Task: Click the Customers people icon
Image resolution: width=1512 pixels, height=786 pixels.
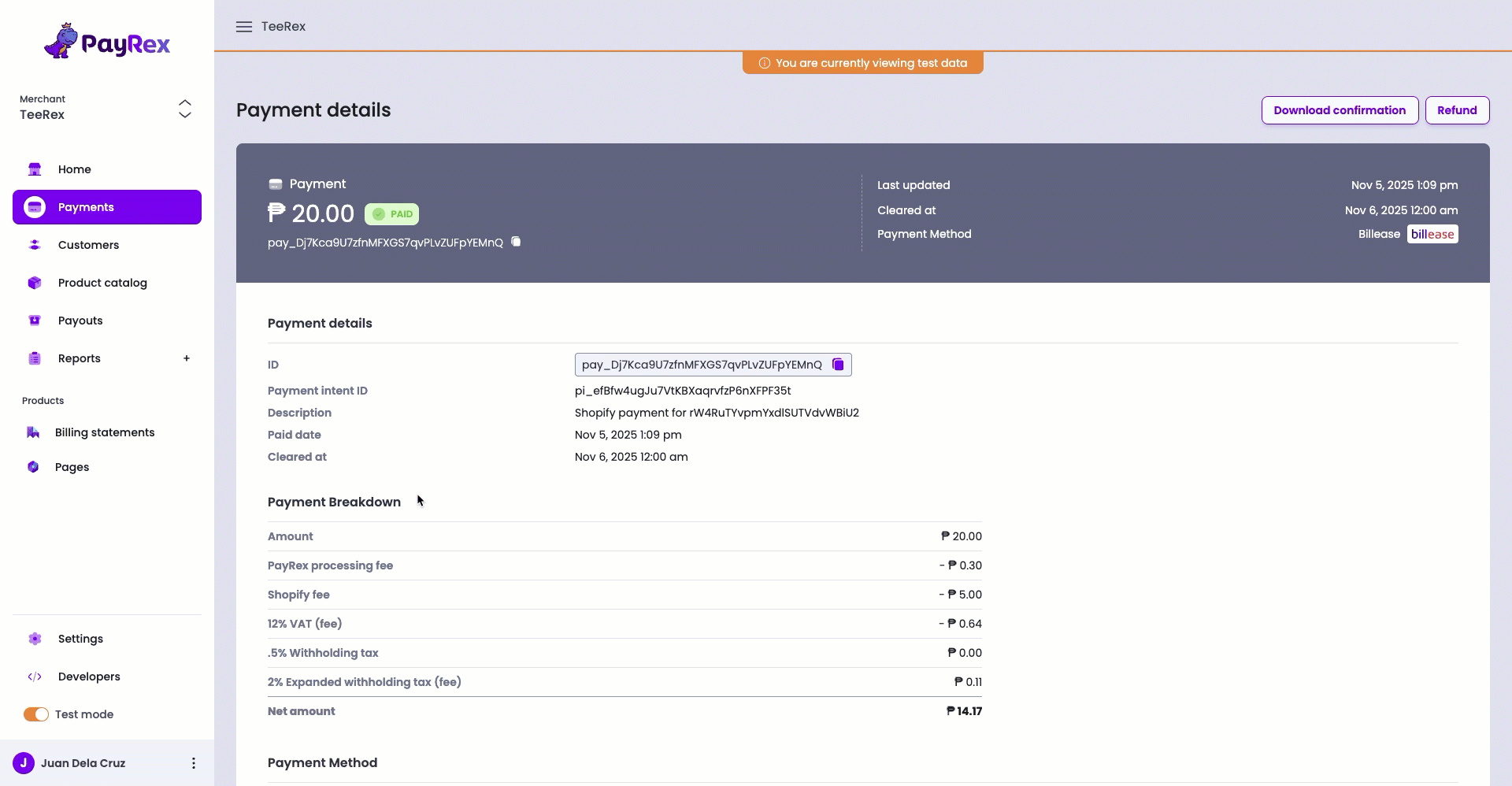Action: 35,245
